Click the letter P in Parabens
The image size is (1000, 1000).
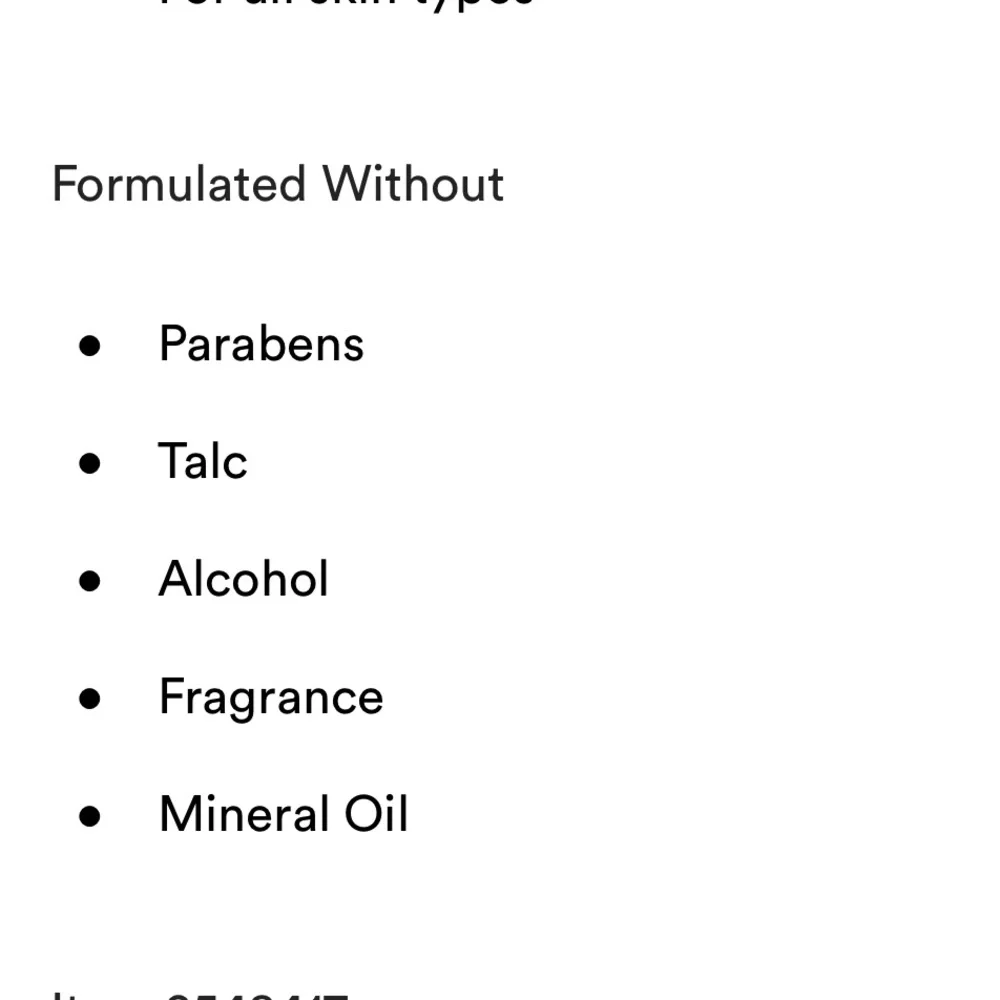172,344
